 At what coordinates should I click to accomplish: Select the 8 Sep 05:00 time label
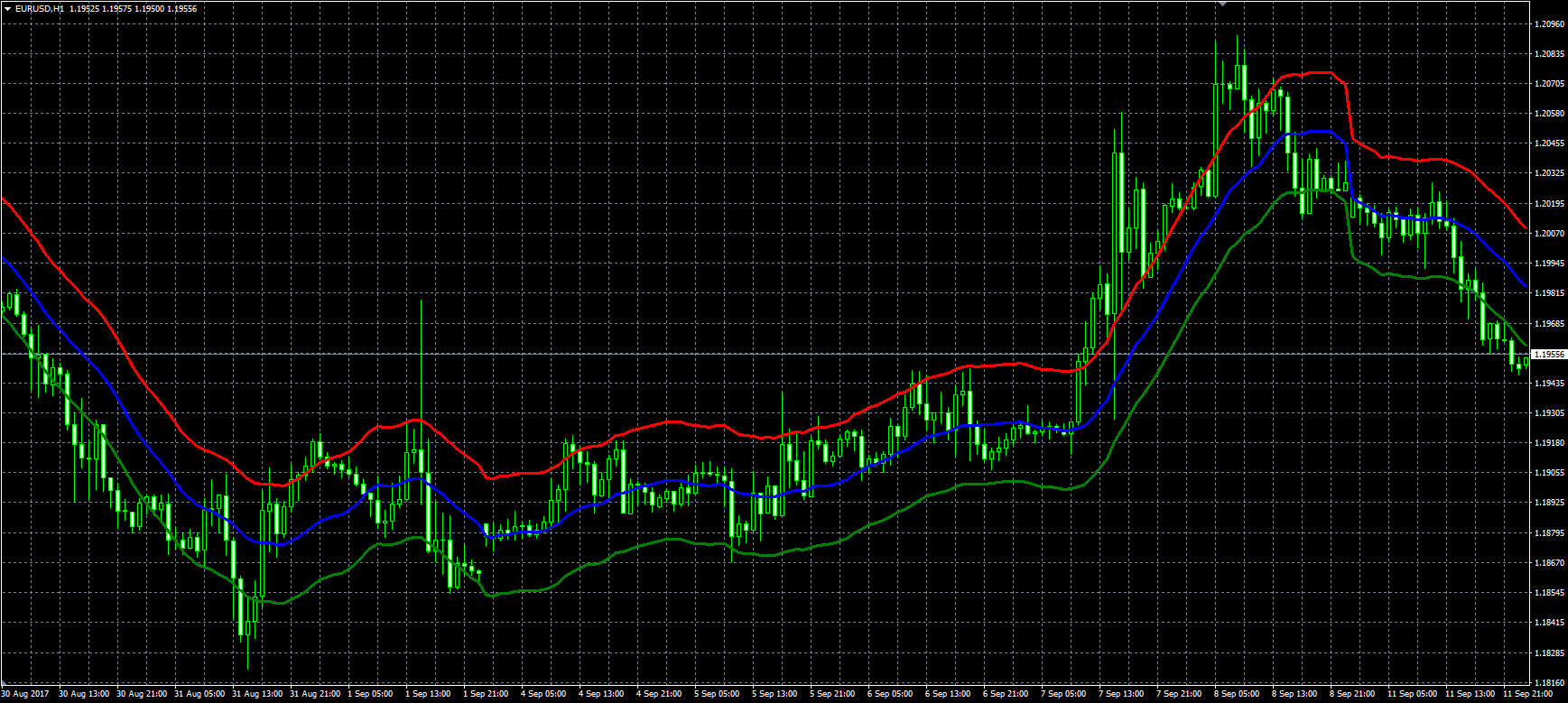[1237, 694]
